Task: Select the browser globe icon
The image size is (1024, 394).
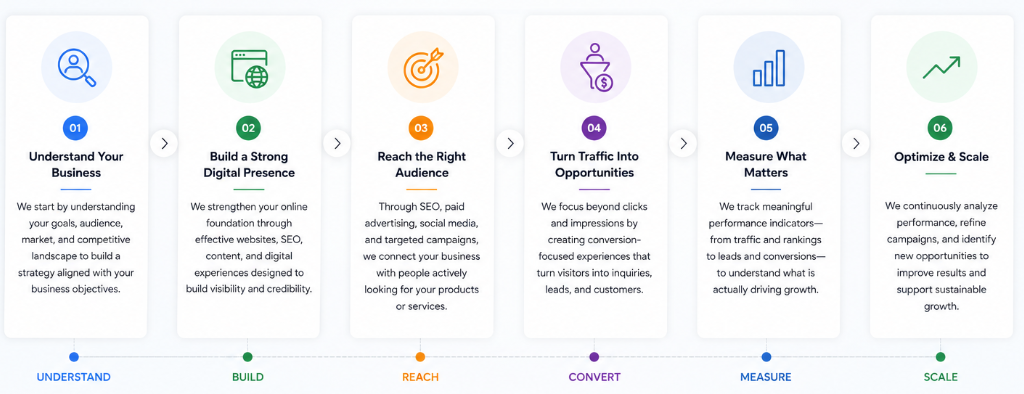Action: pyautogui.click(x=249, y=69)
